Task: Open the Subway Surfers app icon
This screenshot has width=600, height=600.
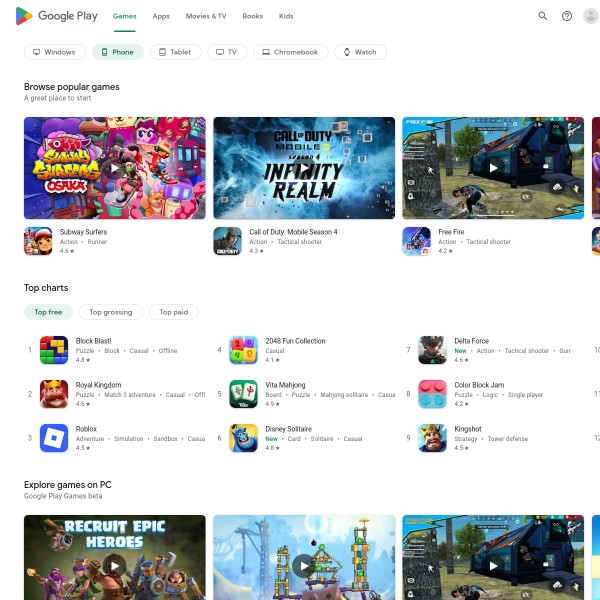Action: (38, 241)
